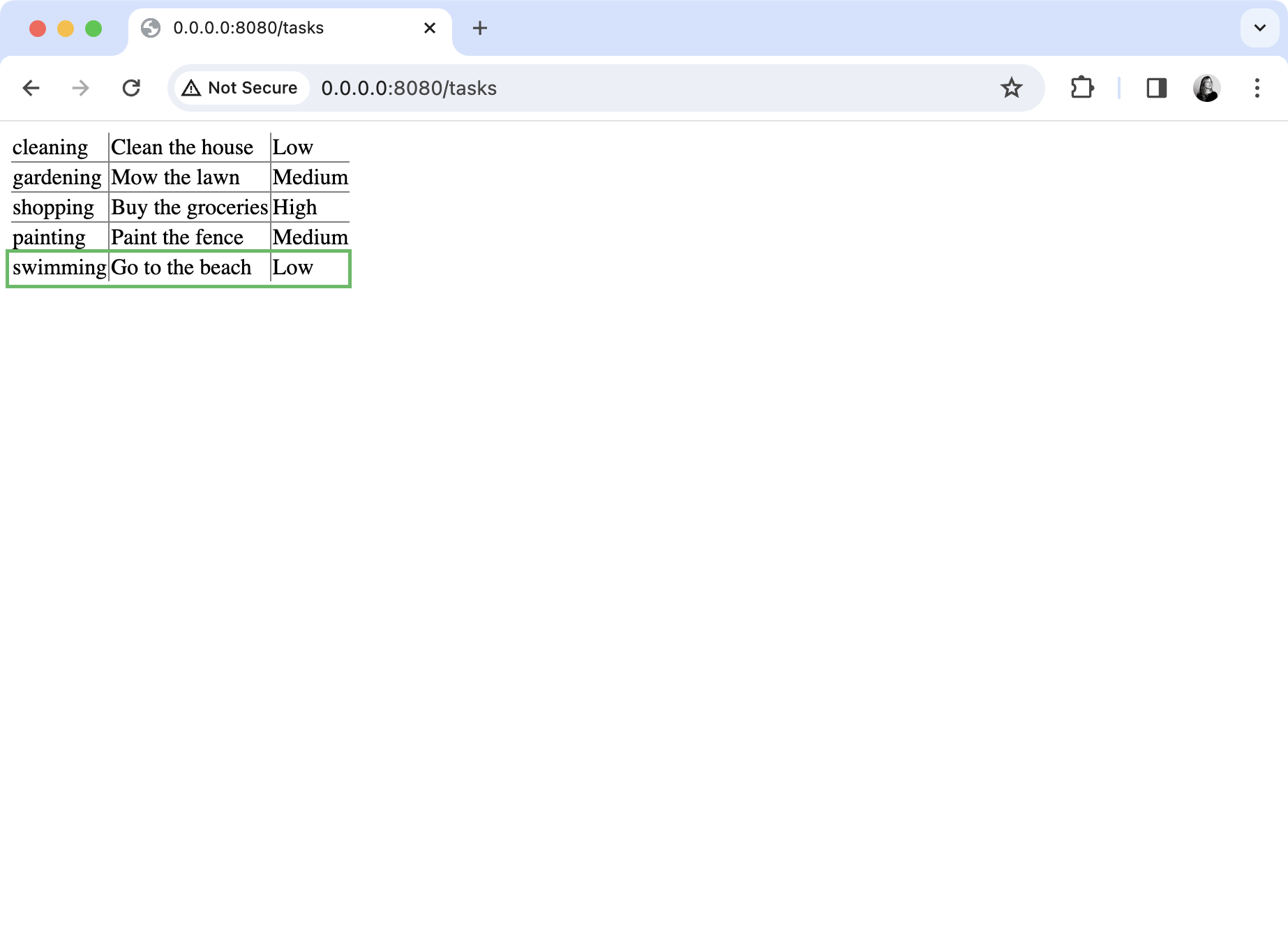Reload the tasks page
This screenshot has height=927, width=1288.
coord(132,88)
